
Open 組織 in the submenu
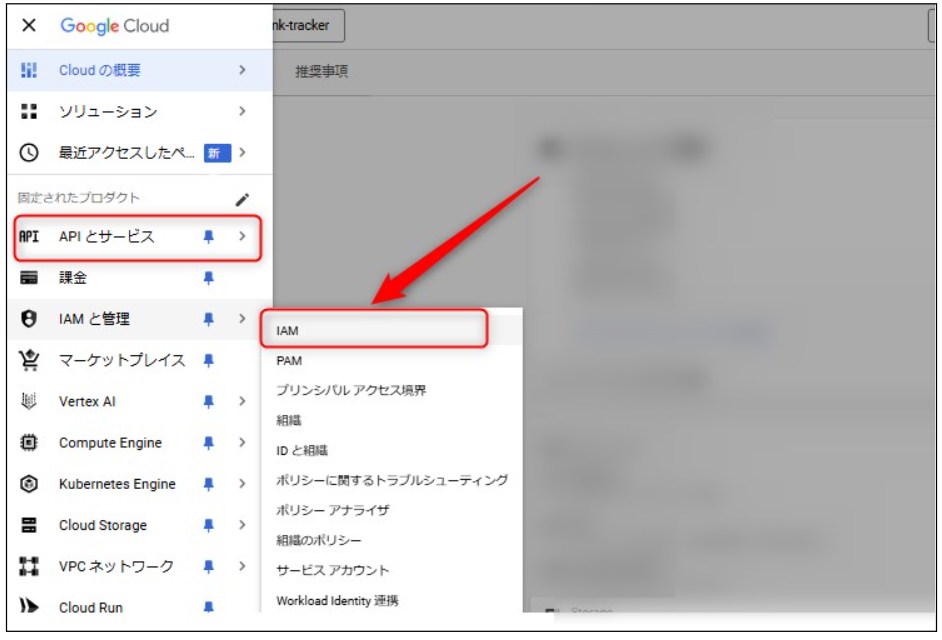(392, 421)
